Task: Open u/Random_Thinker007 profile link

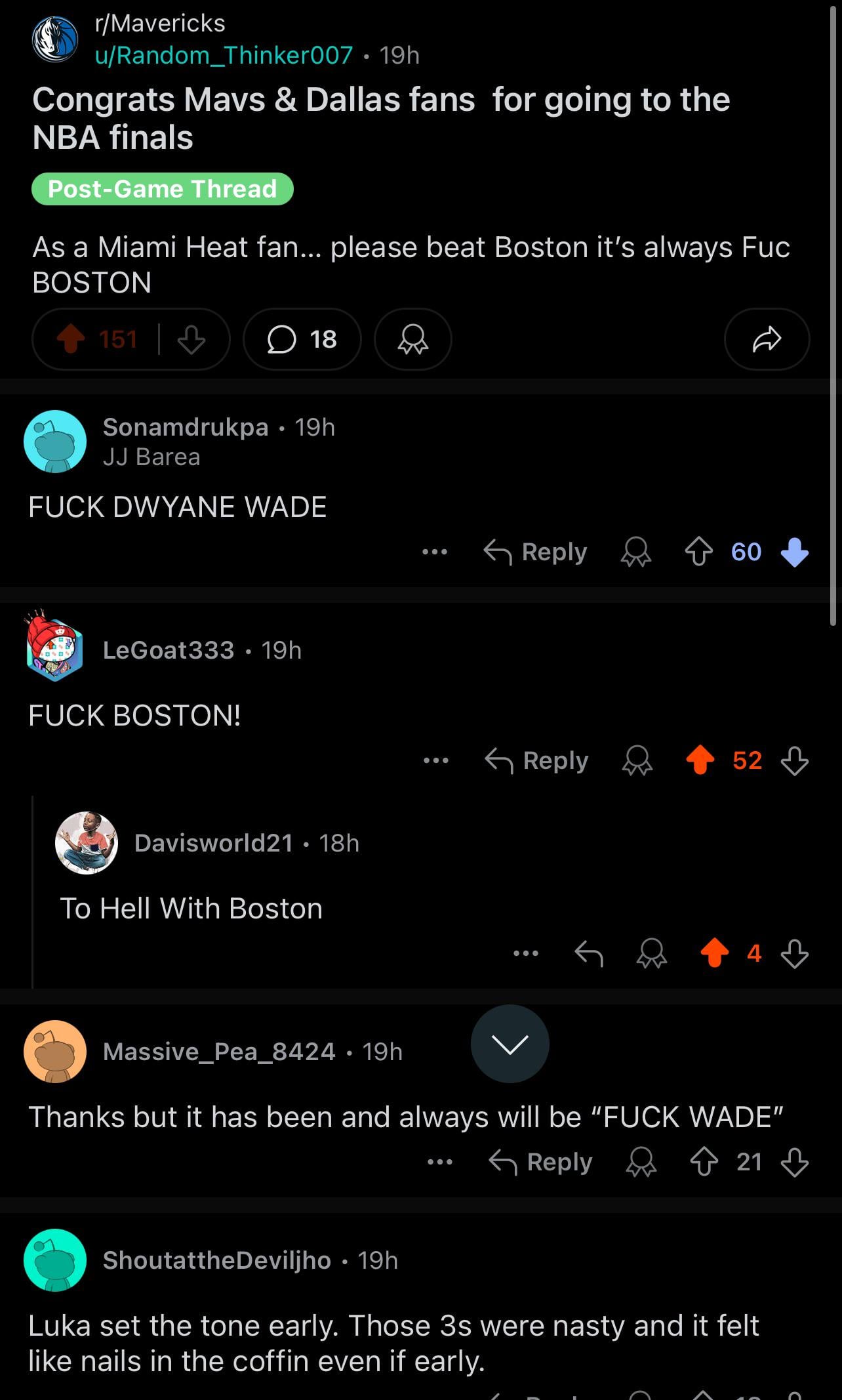Action: tap(224, 55)
